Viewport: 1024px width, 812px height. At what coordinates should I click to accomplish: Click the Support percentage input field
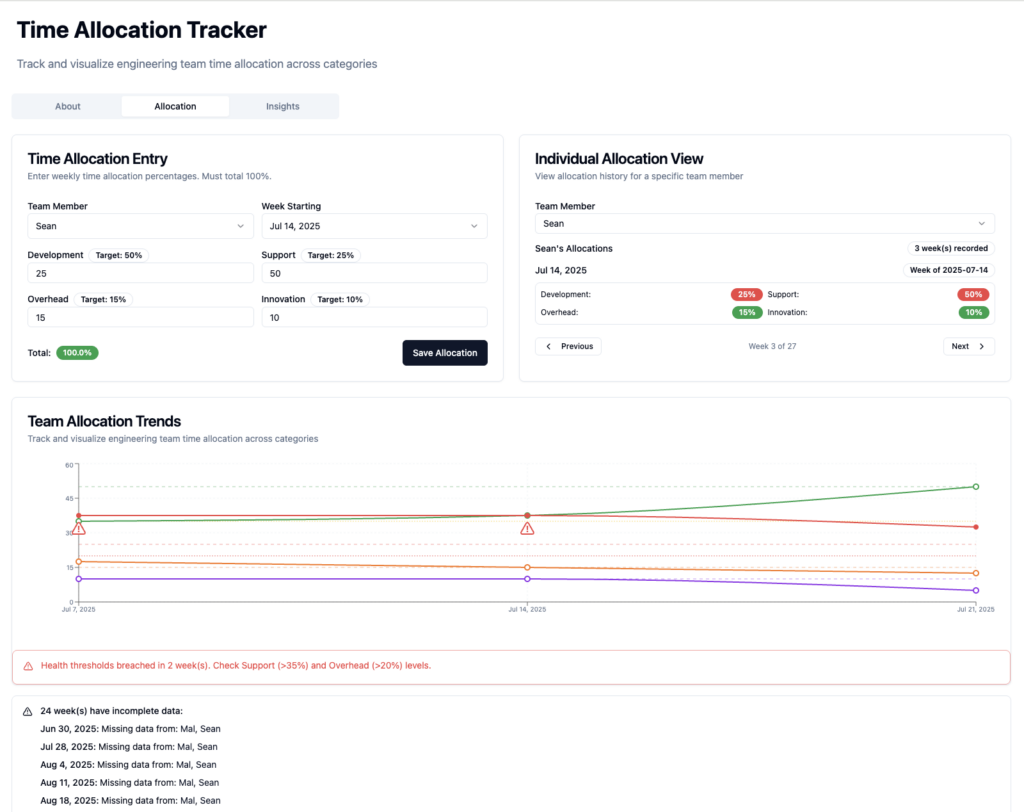tap(374, 273)
